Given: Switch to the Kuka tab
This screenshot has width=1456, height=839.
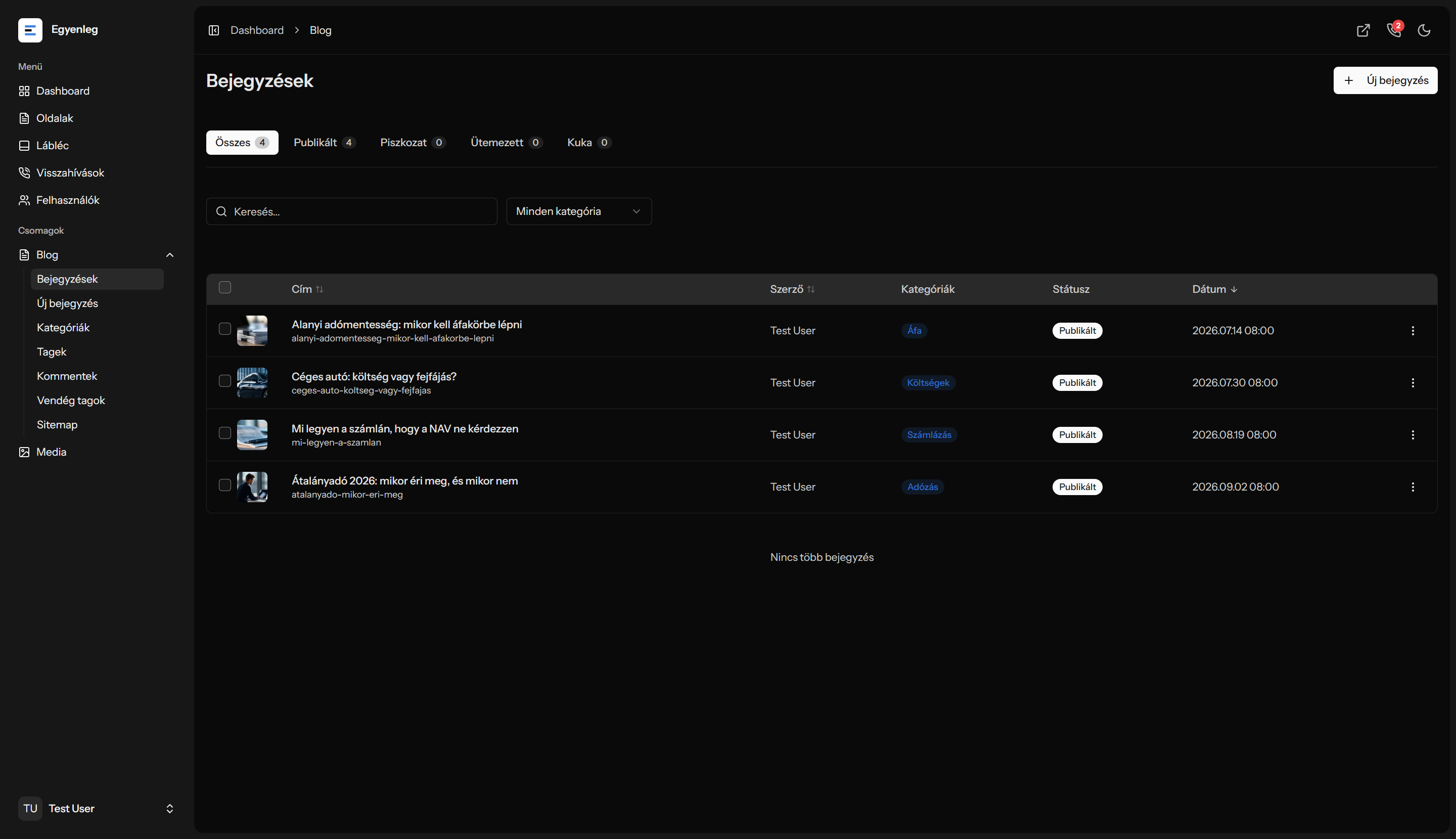Looking at the screenshot, I should tap(589, 142).
